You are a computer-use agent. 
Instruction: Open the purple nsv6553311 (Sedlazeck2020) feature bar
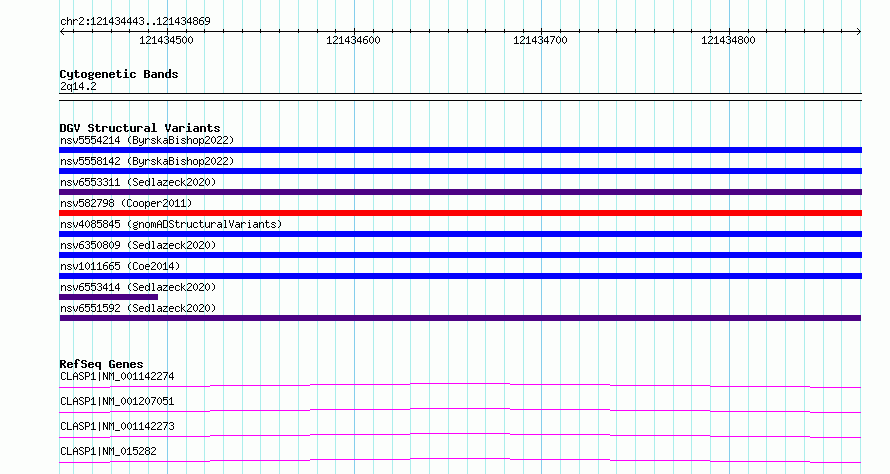click(x=460, y=192)
